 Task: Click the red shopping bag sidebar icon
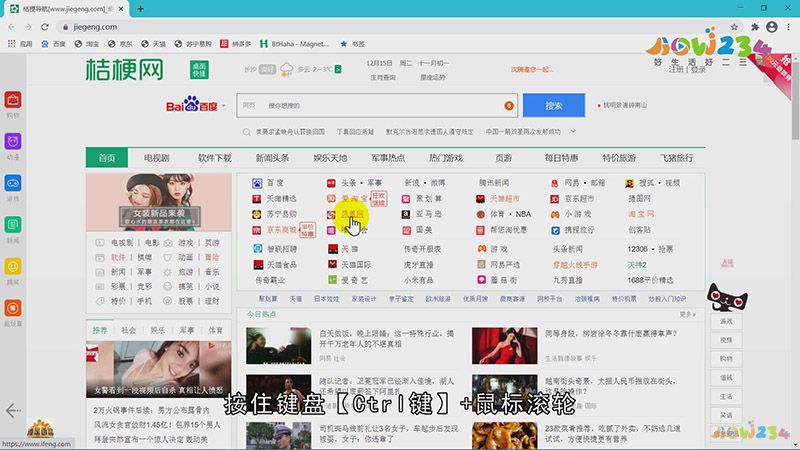(x=13, y=99)
